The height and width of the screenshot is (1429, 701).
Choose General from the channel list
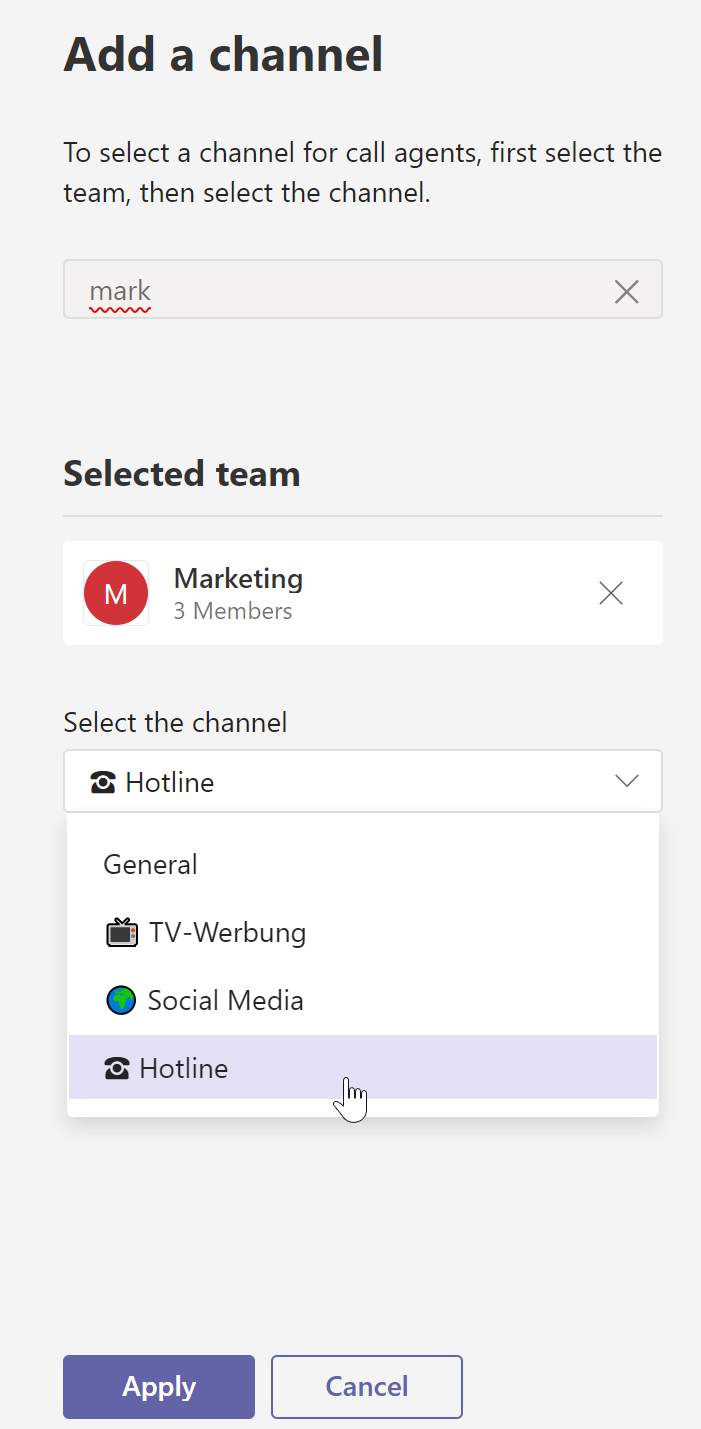click(151, 864)
